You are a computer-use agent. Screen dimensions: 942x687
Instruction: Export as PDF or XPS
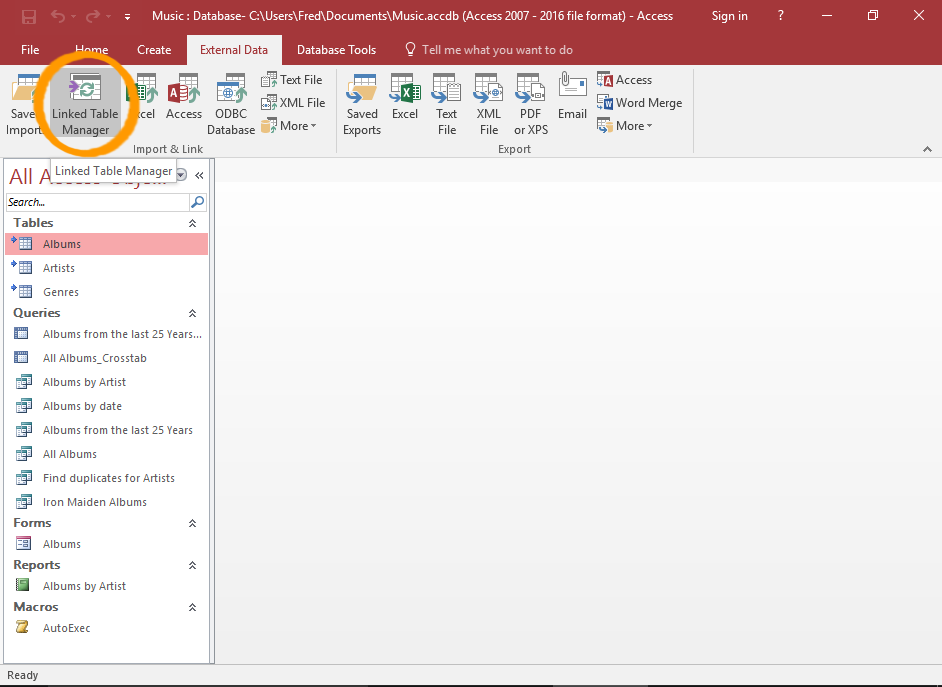531,104
